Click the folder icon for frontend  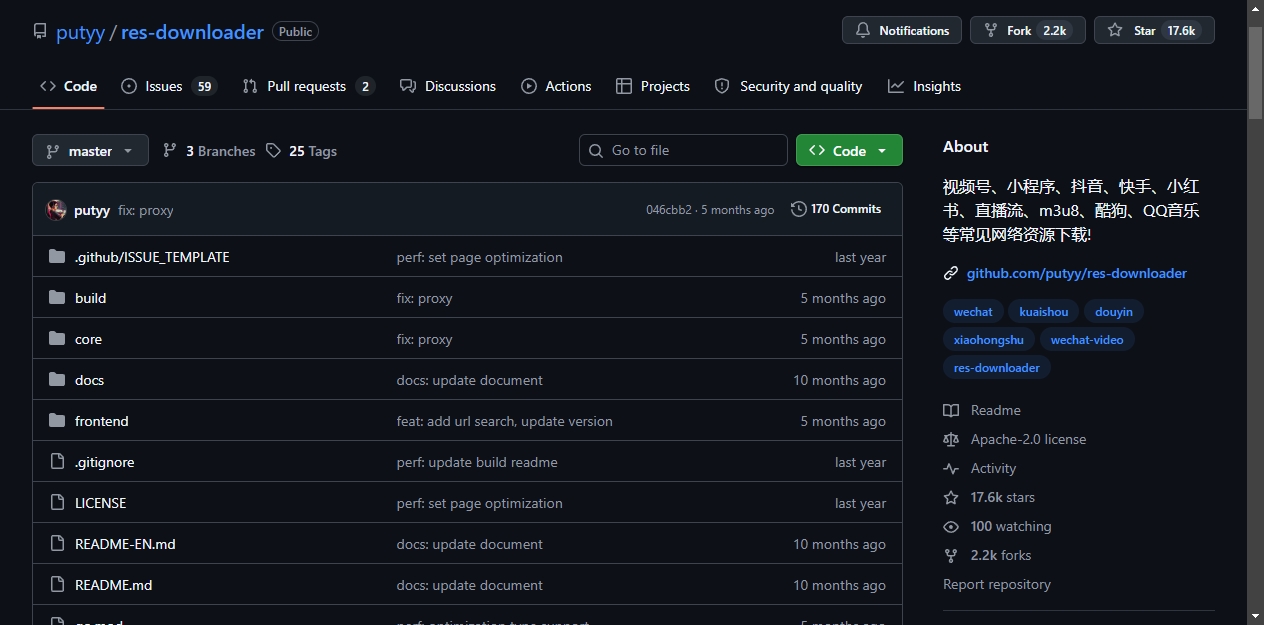[x=57, y=421]
